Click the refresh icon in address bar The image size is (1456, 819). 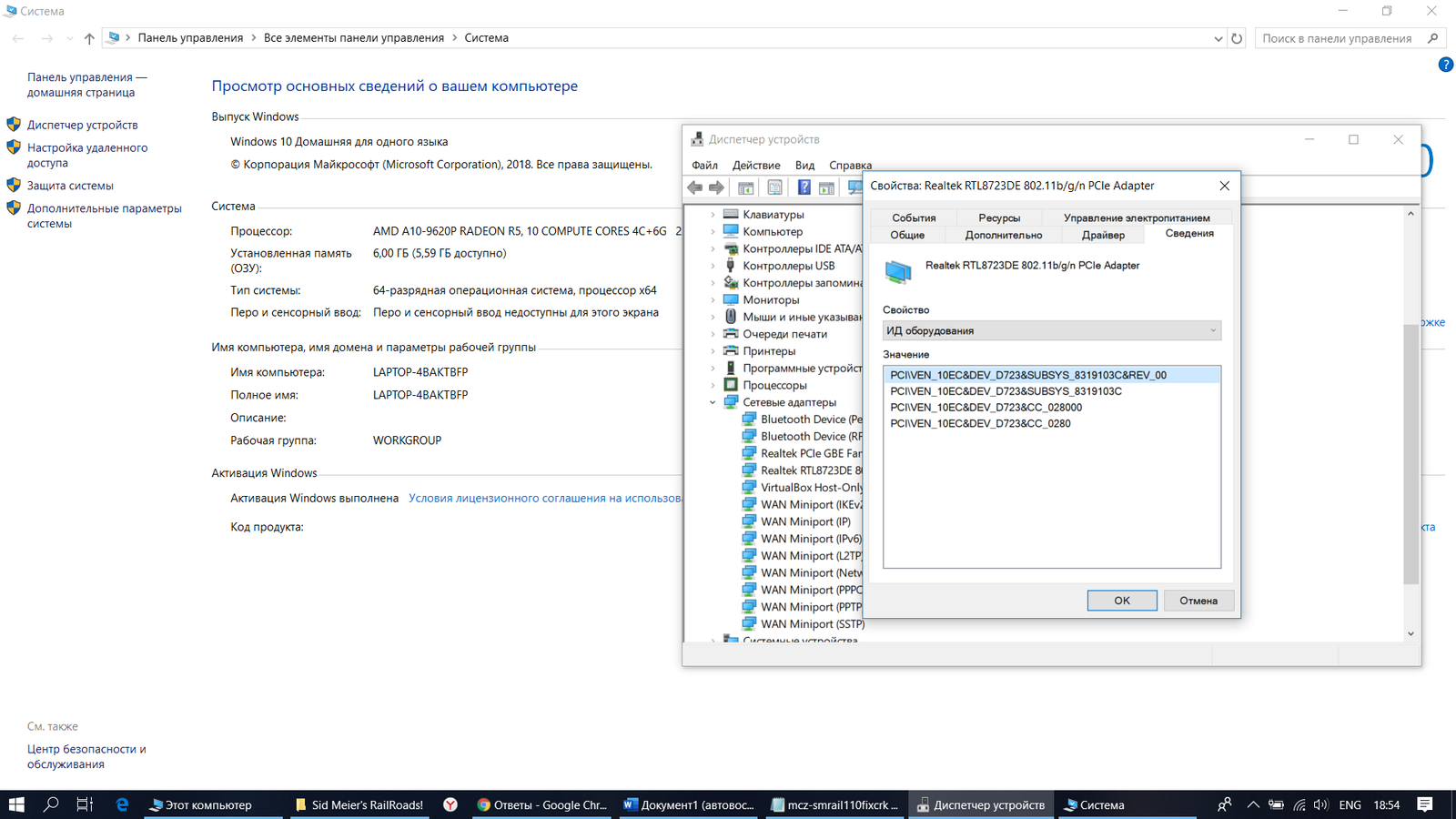[x=1237, y=38]
